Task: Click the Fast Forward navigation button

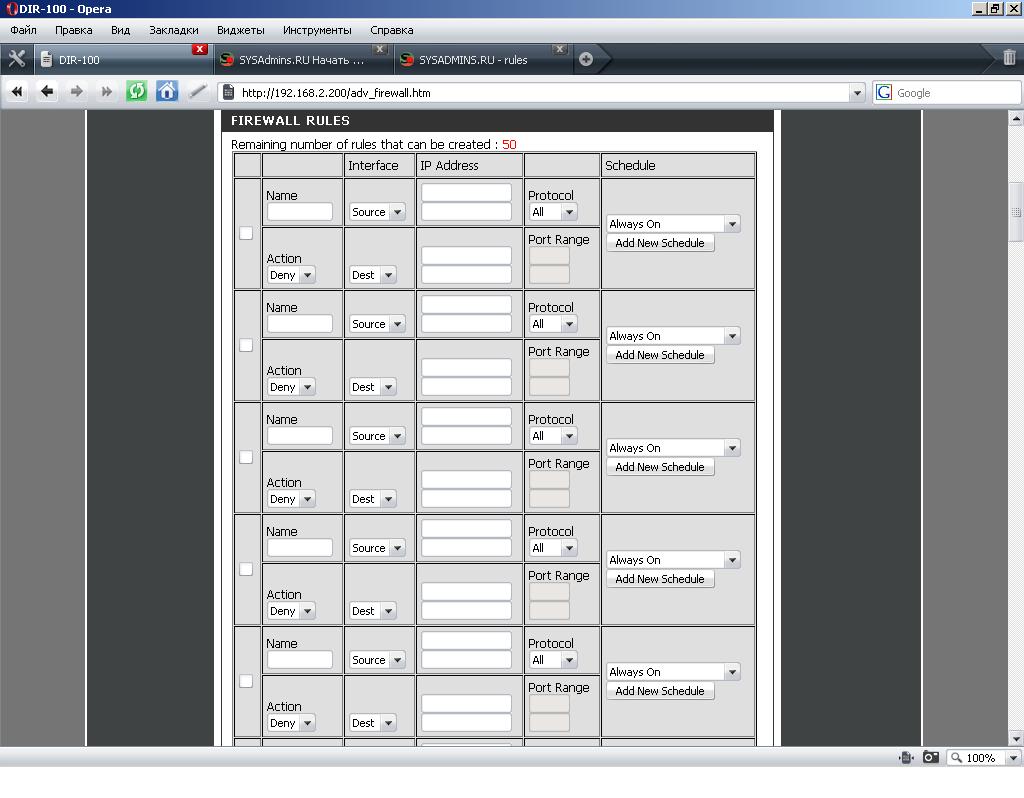Action: (106, 91)
